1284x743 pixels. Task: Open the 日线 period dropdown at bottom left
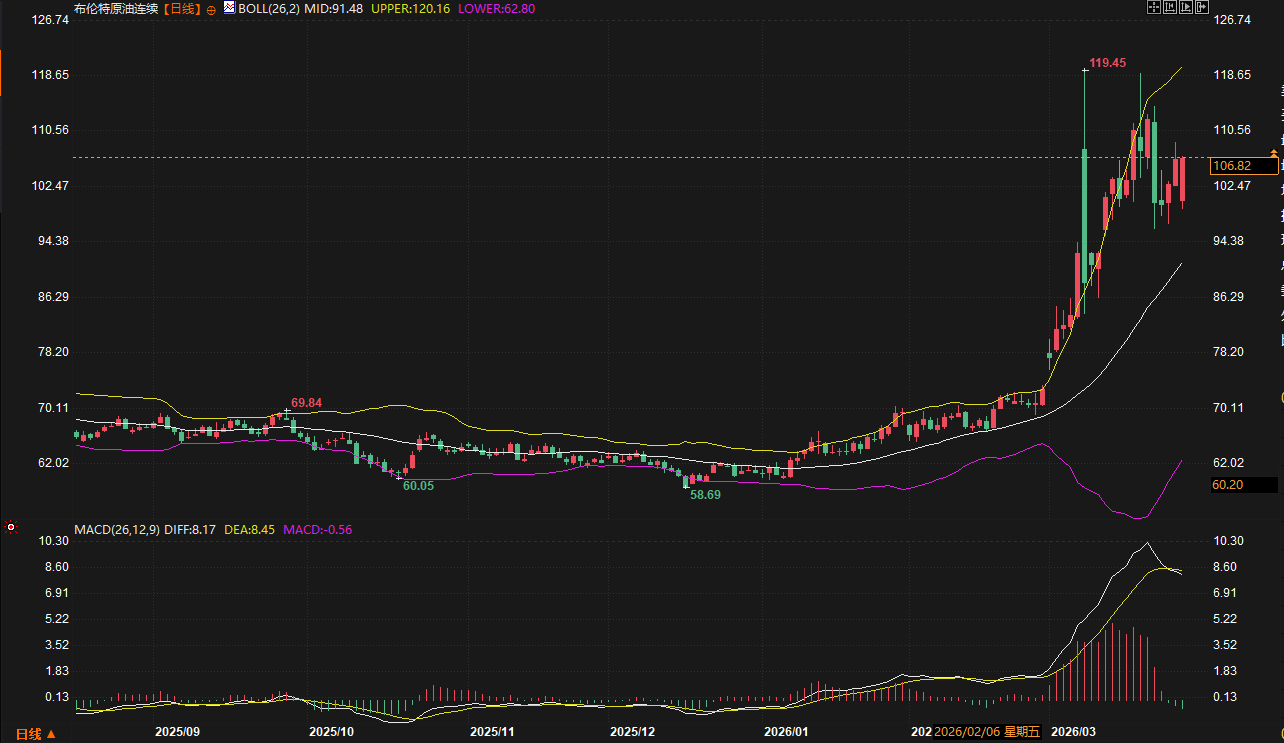coord(35,733)
